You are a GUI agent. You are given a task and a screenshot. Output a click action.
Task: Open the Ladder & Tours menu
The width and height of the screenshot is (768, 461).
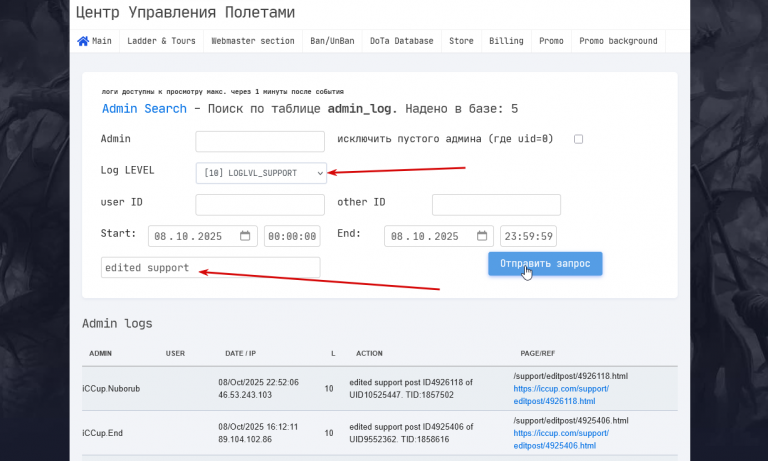point(161,41)
